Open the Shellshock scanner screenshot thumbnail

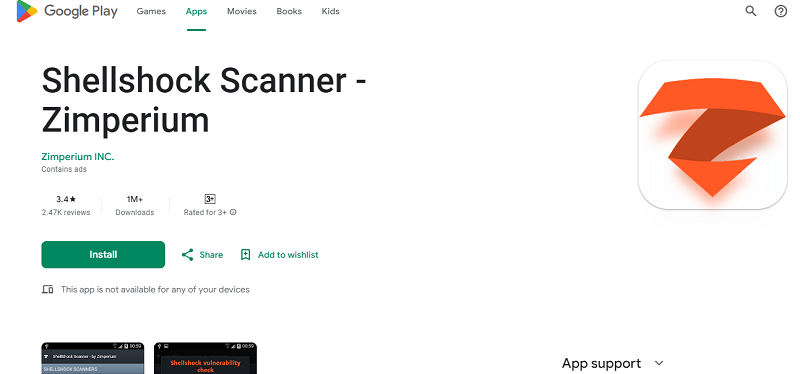(x=93, y=358)
